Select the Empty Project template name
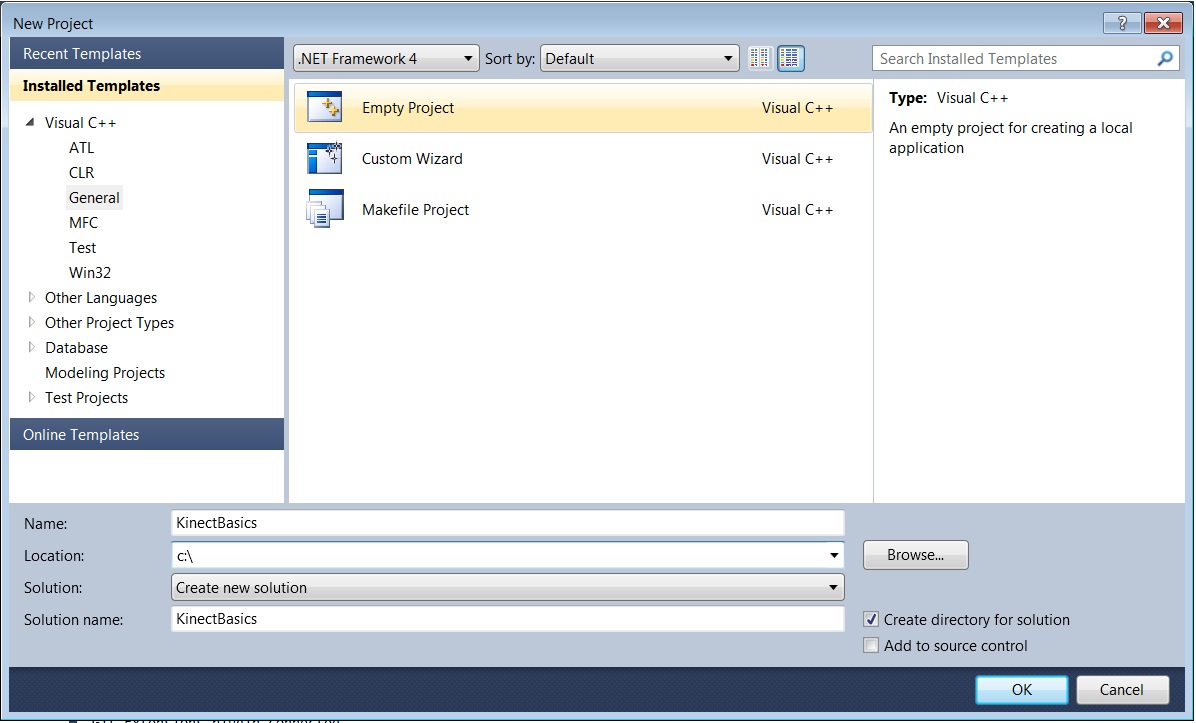Screen dimensions: 1196x723 pyautogui.click(x=408, y=108)
